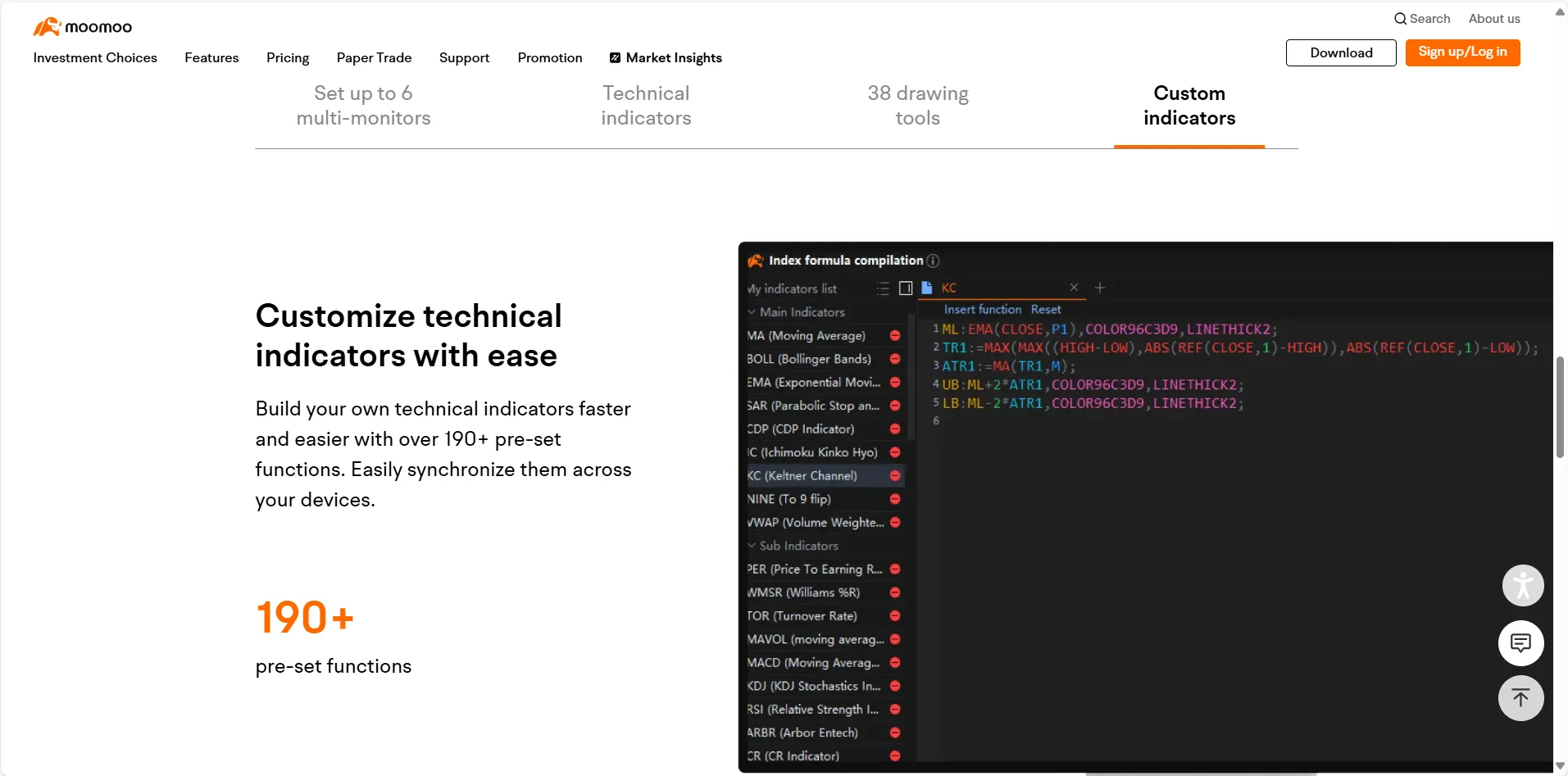
Task: Select the Custom indicators tab
Action: [1189, 106]
